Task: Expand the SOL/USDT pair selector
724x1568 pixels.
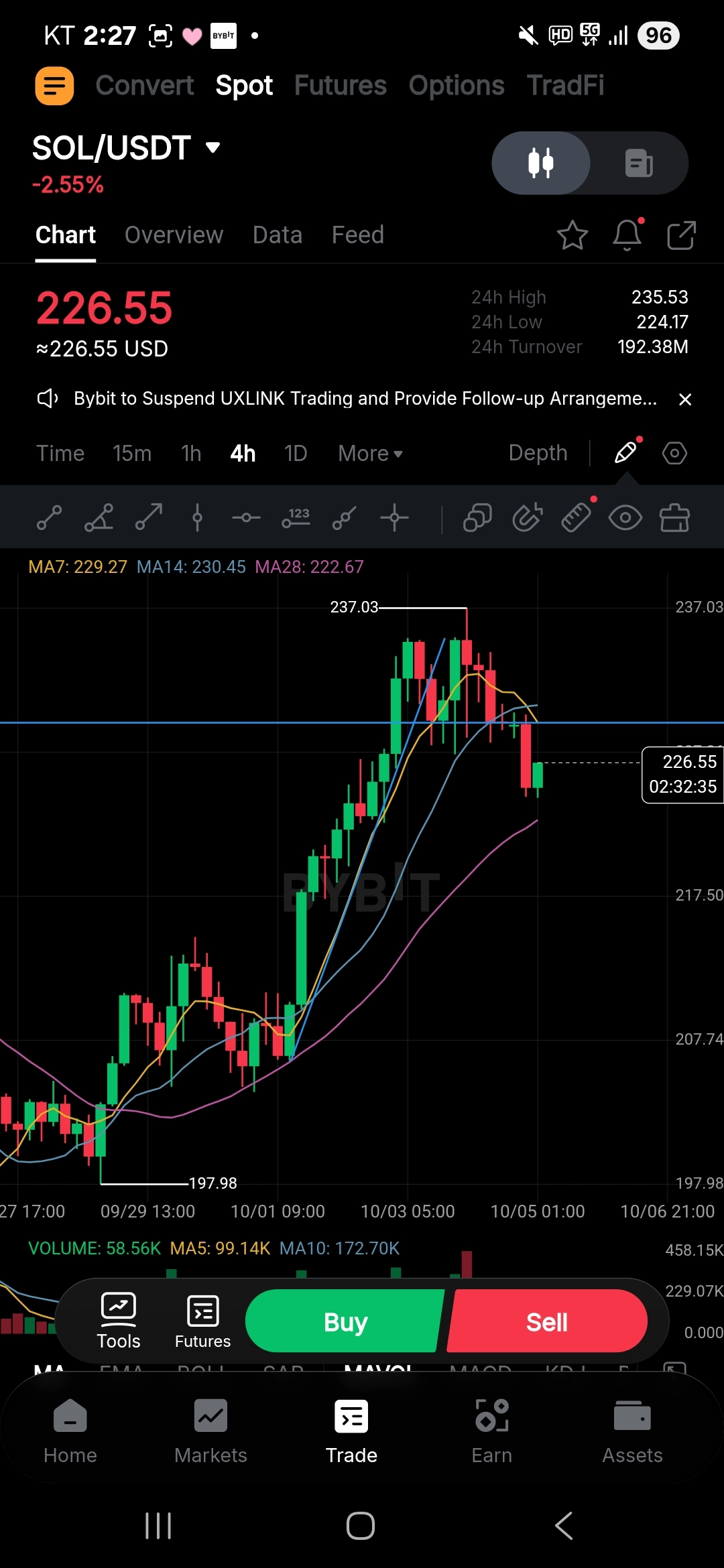Action: point(126,147)
